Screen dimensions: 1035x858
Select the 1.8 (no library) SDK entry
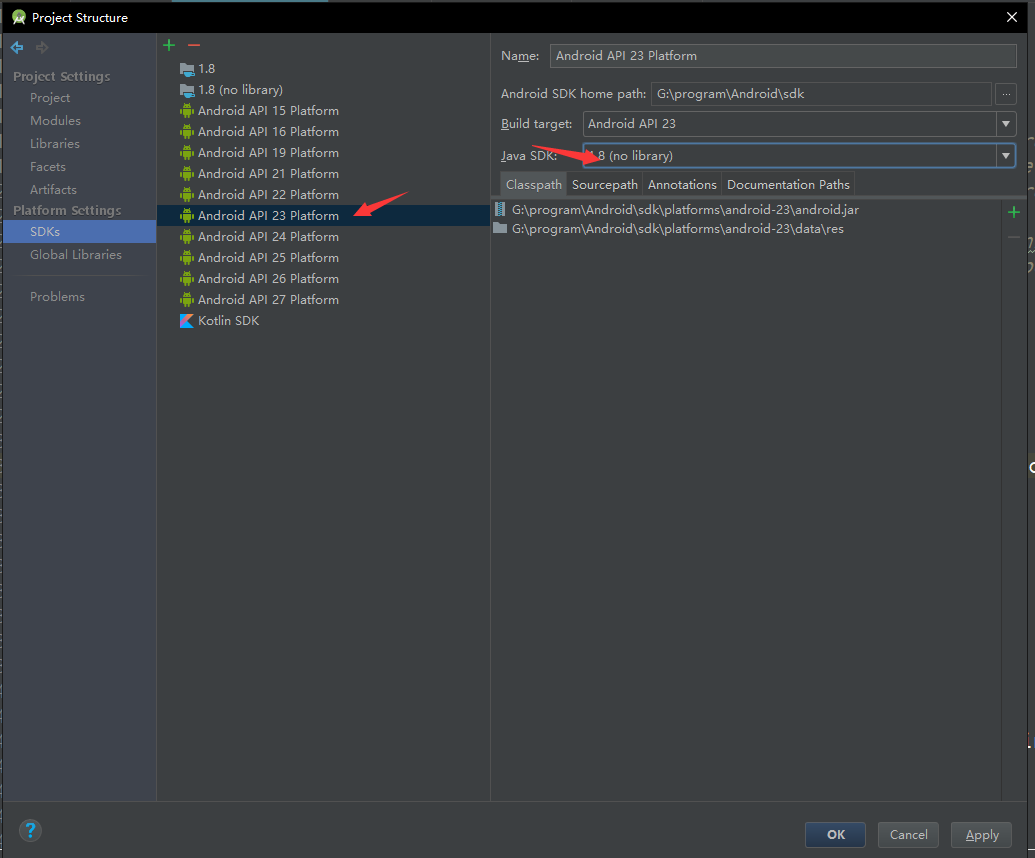click(323, 90)
